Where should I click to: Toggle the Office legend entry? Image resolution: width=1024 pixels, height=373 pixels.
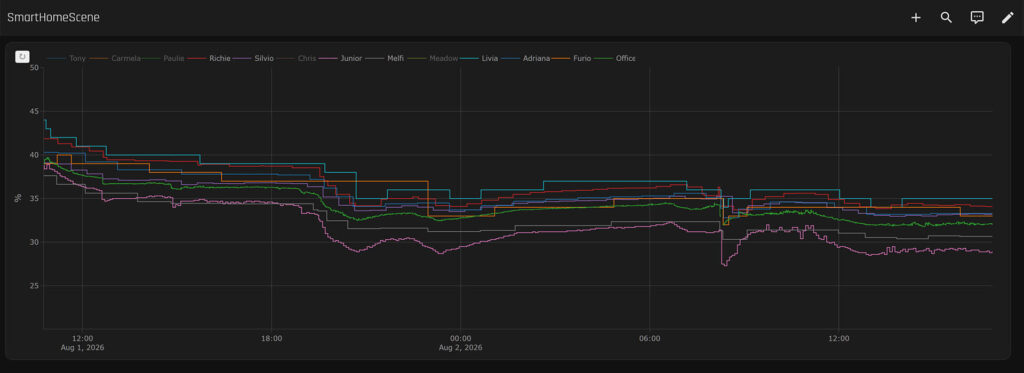616,58
